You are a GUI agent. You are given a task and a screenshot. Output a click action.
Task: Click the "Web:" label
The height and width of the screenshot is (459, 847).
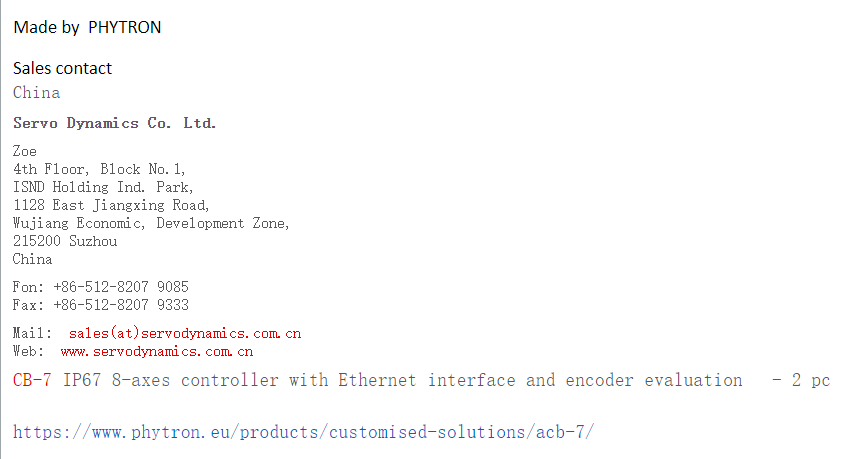tap(28, 352)
